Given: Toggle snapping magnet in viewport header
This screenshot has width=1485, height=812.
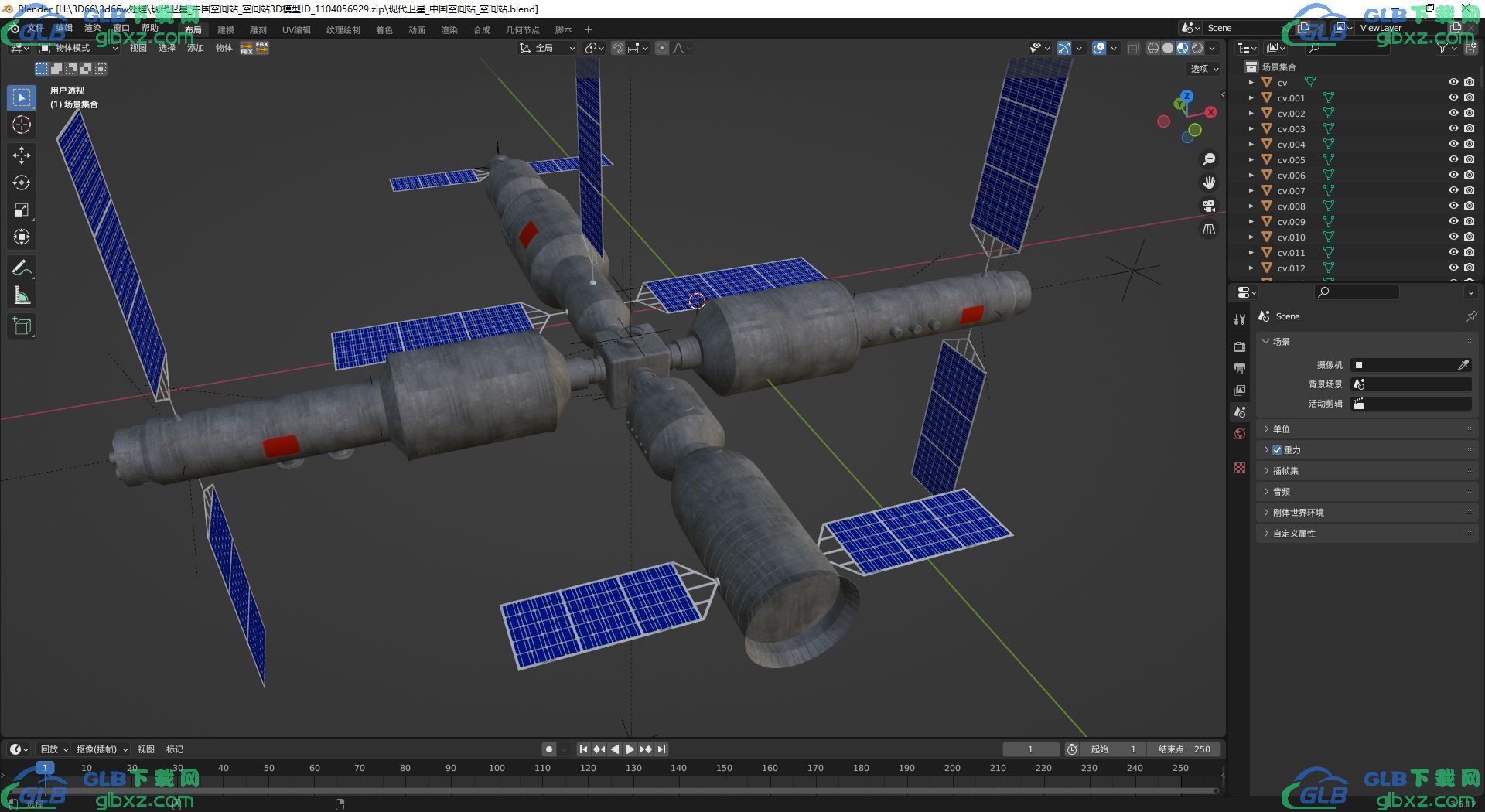Looking at the screenshot, I should pyautogui.click(x=618, y=48).
